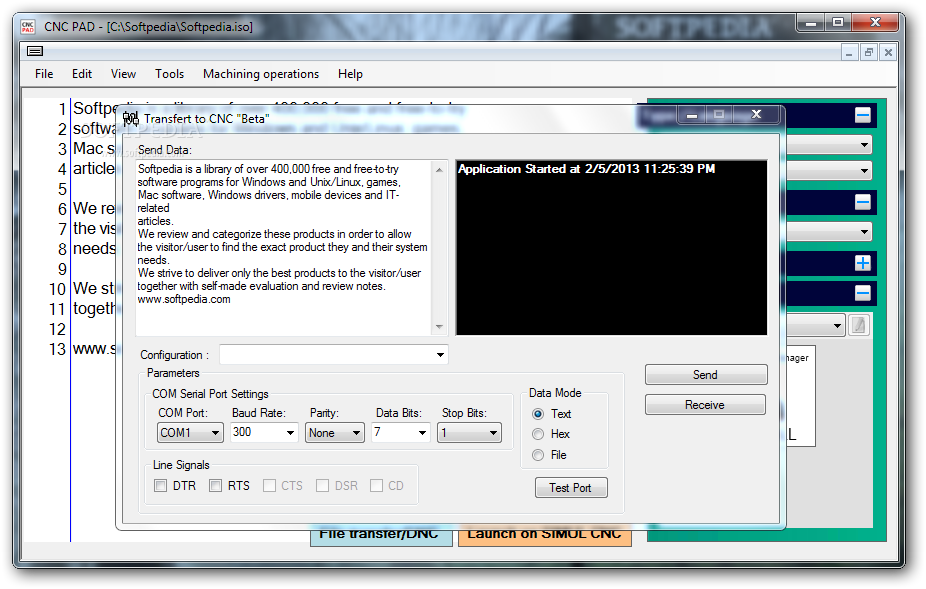
Task: Click the edit pencil icon in right panel
Action: pyautogui.click(x=859, y=325)
